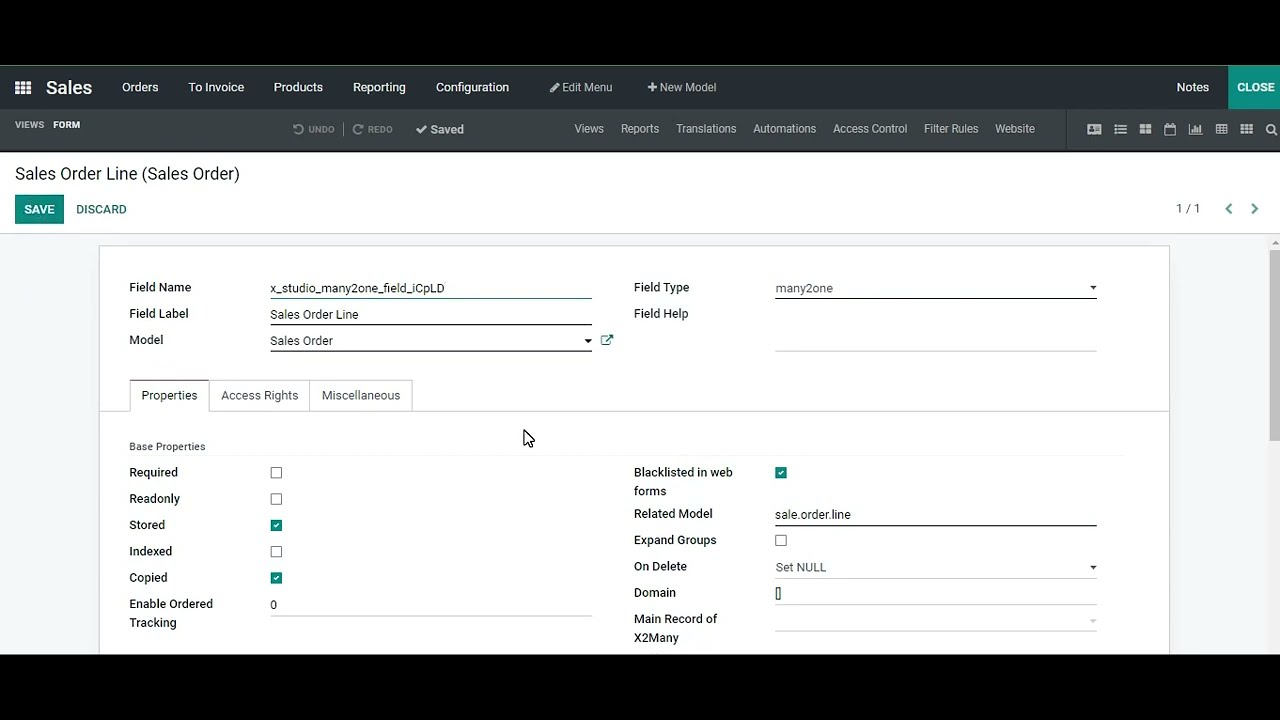Viewport: 1280px width, 720px height.
Task: Enable the Readonly checkbox
Action: (x=276, y=499)
